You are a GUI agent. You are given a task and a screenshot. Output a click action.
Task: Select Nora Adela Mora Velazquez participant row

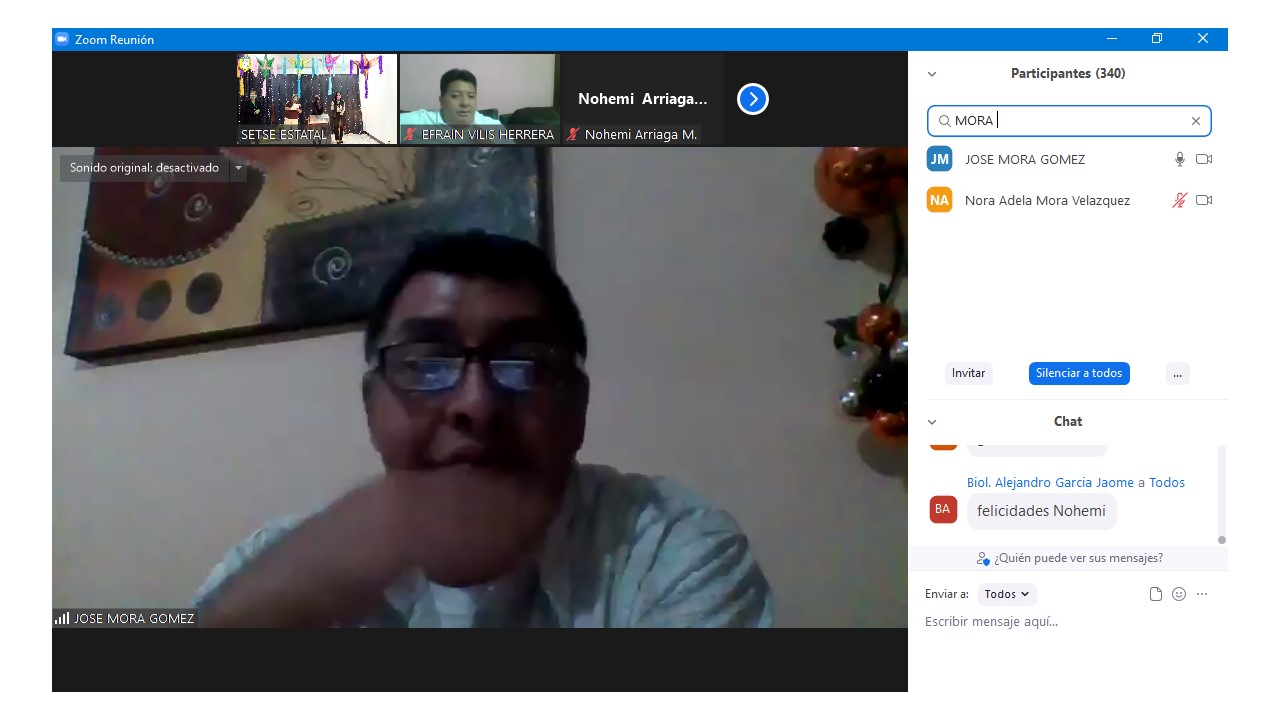pos(1068,200)
